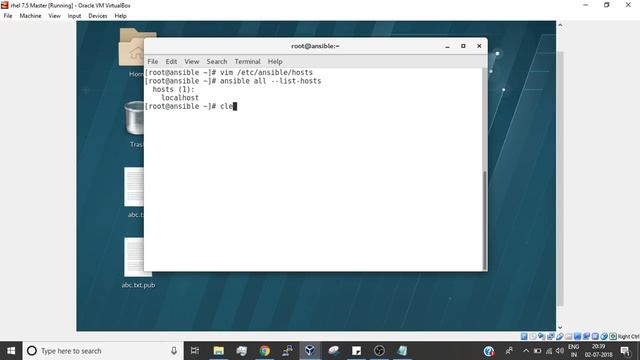Open the People tray icon
The height and width of the screenshot is (360, 640).
(509, 351)
